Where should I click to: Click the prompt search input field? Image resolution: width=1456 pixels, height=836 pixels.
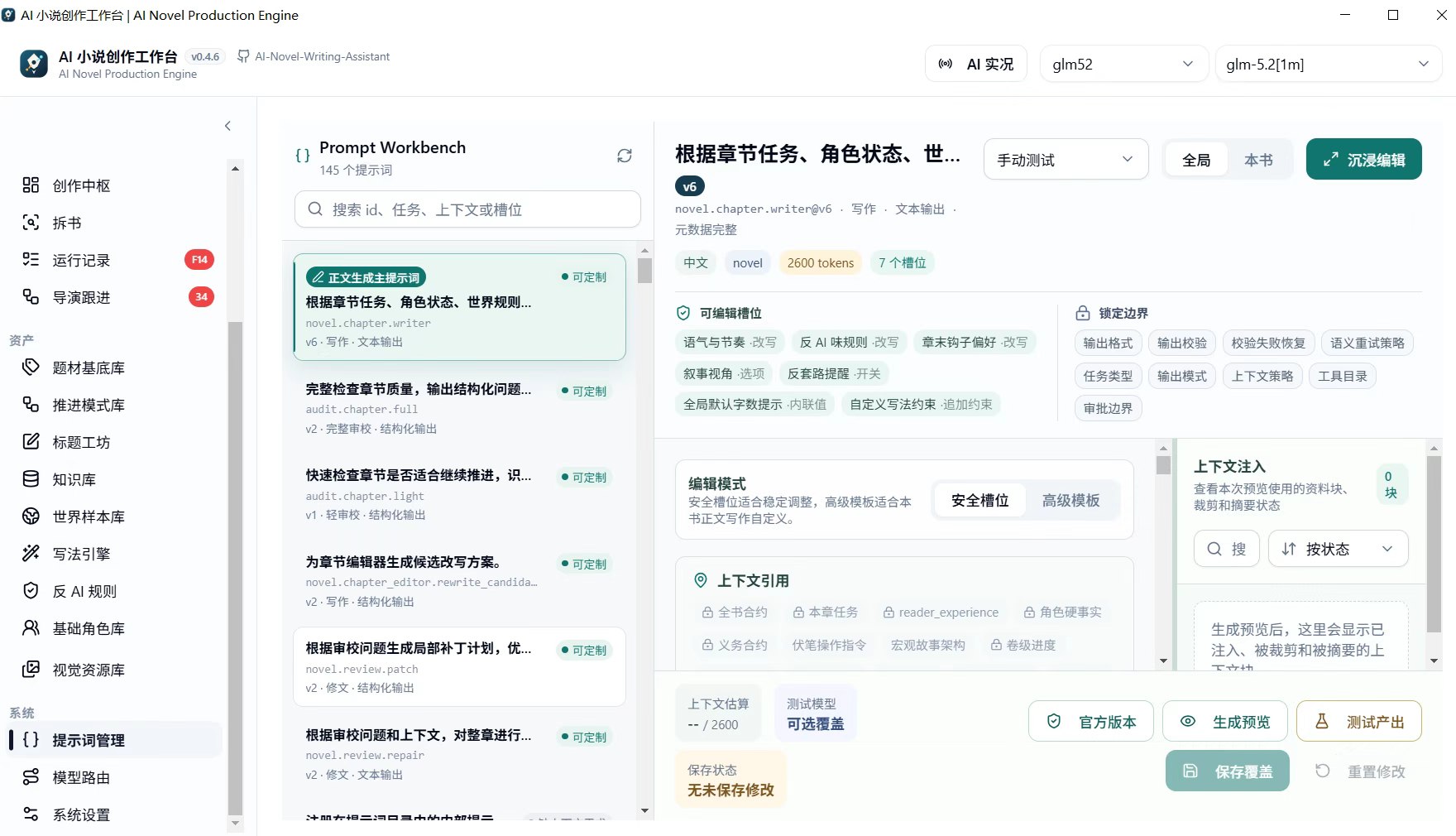(x=467, y=209)
